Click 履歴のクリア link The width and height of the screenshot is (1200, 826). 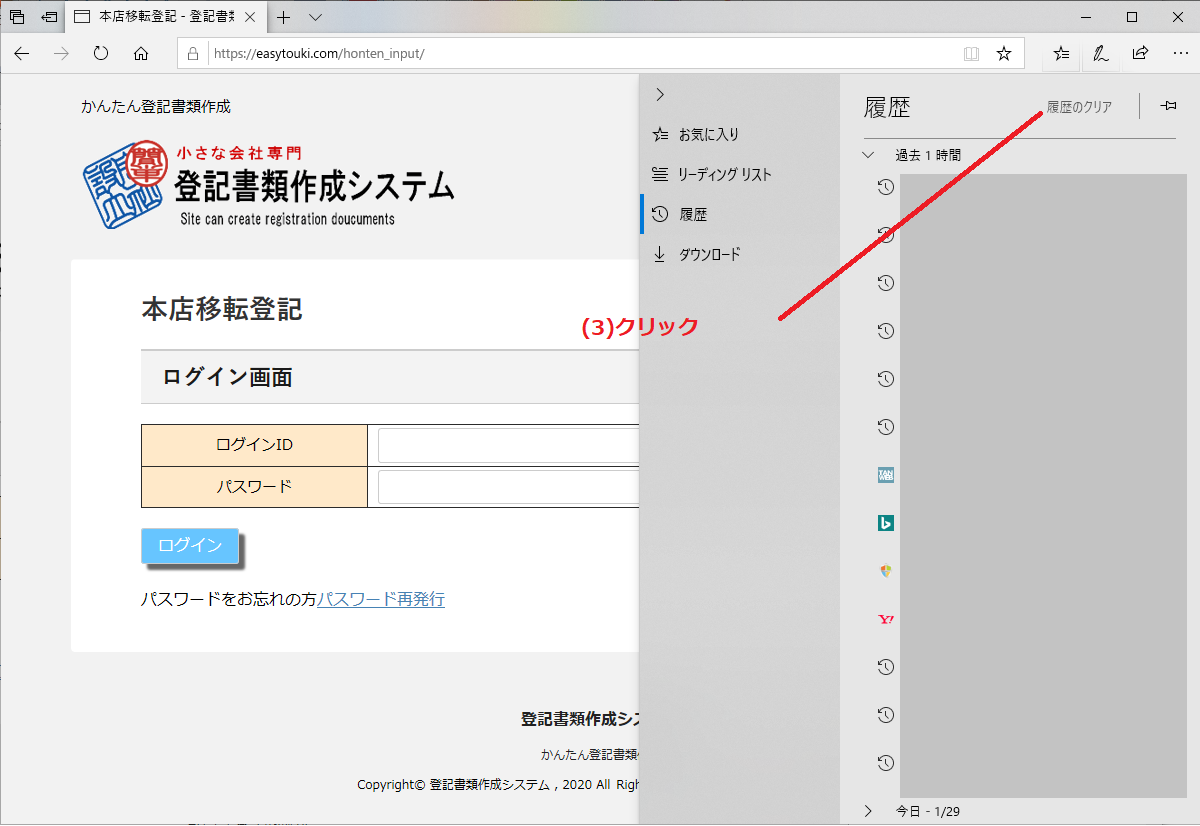coord(1079,107)
